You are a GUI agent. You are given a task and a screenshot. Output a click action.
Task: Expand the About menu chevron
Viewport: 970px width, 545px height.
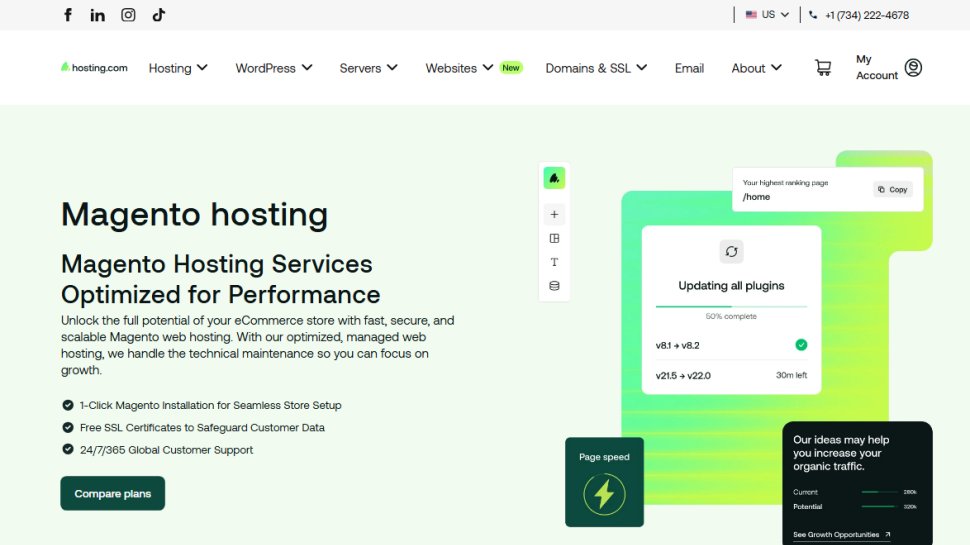point(776,67)
